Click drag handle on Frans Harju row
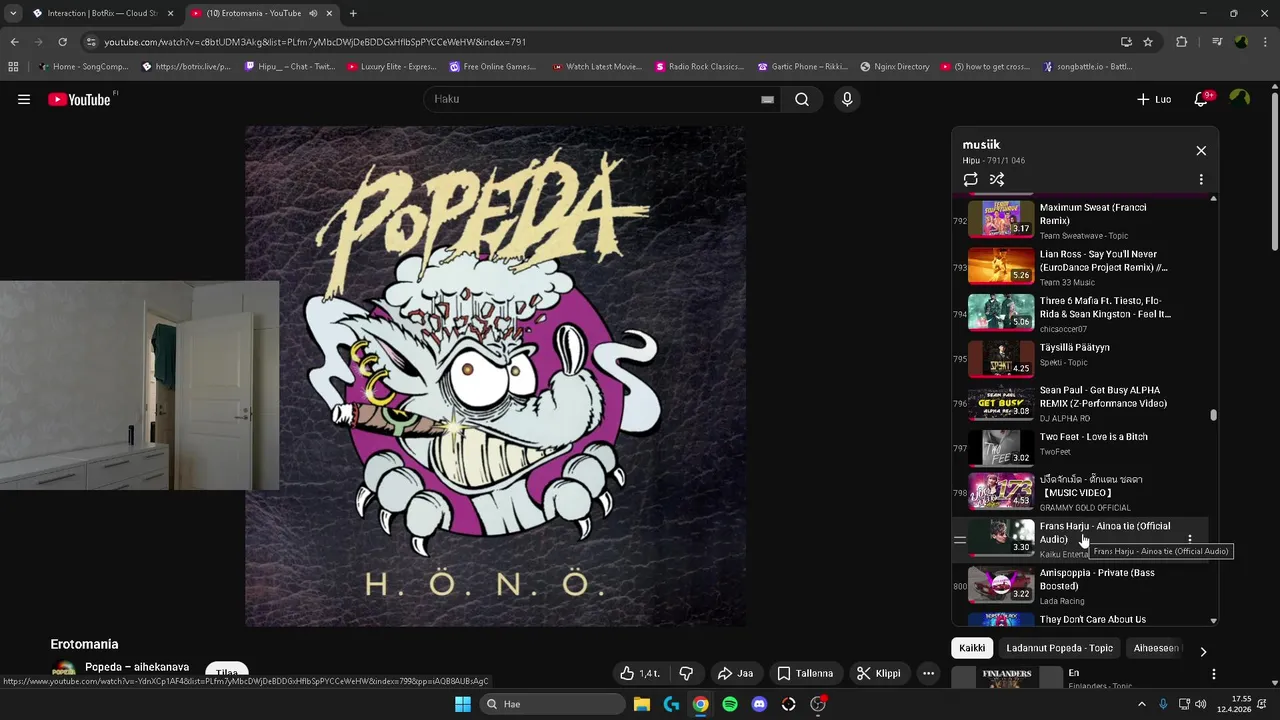 click(x=960, y=540)
